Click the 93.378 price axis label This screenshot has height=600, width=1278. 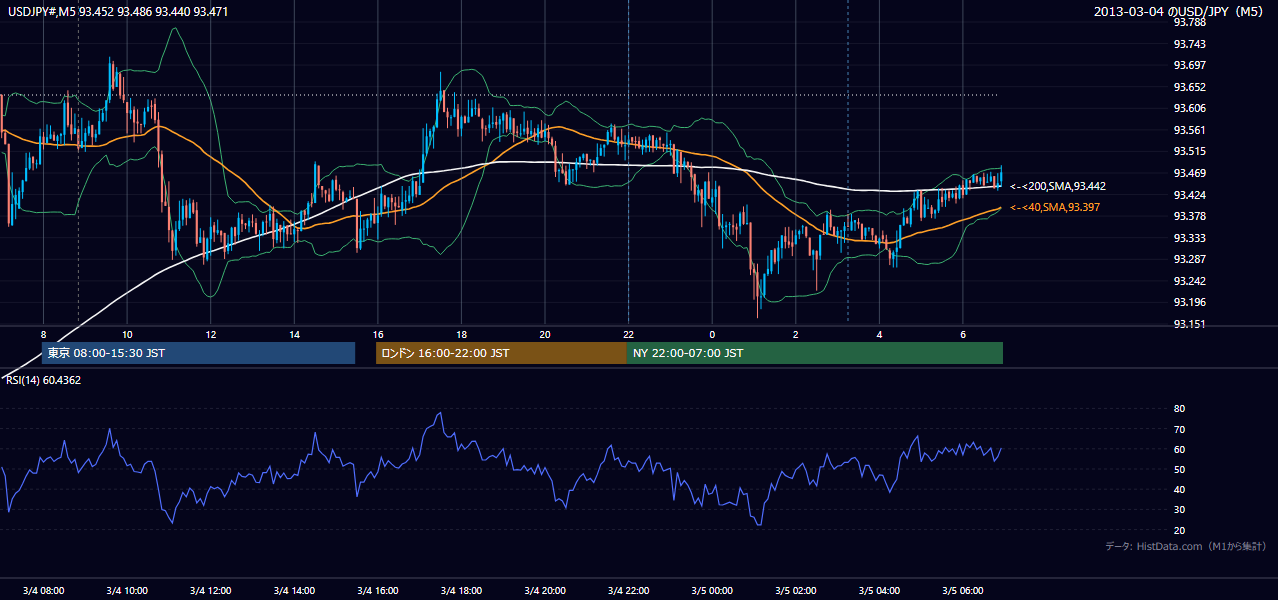point(1189,216)
